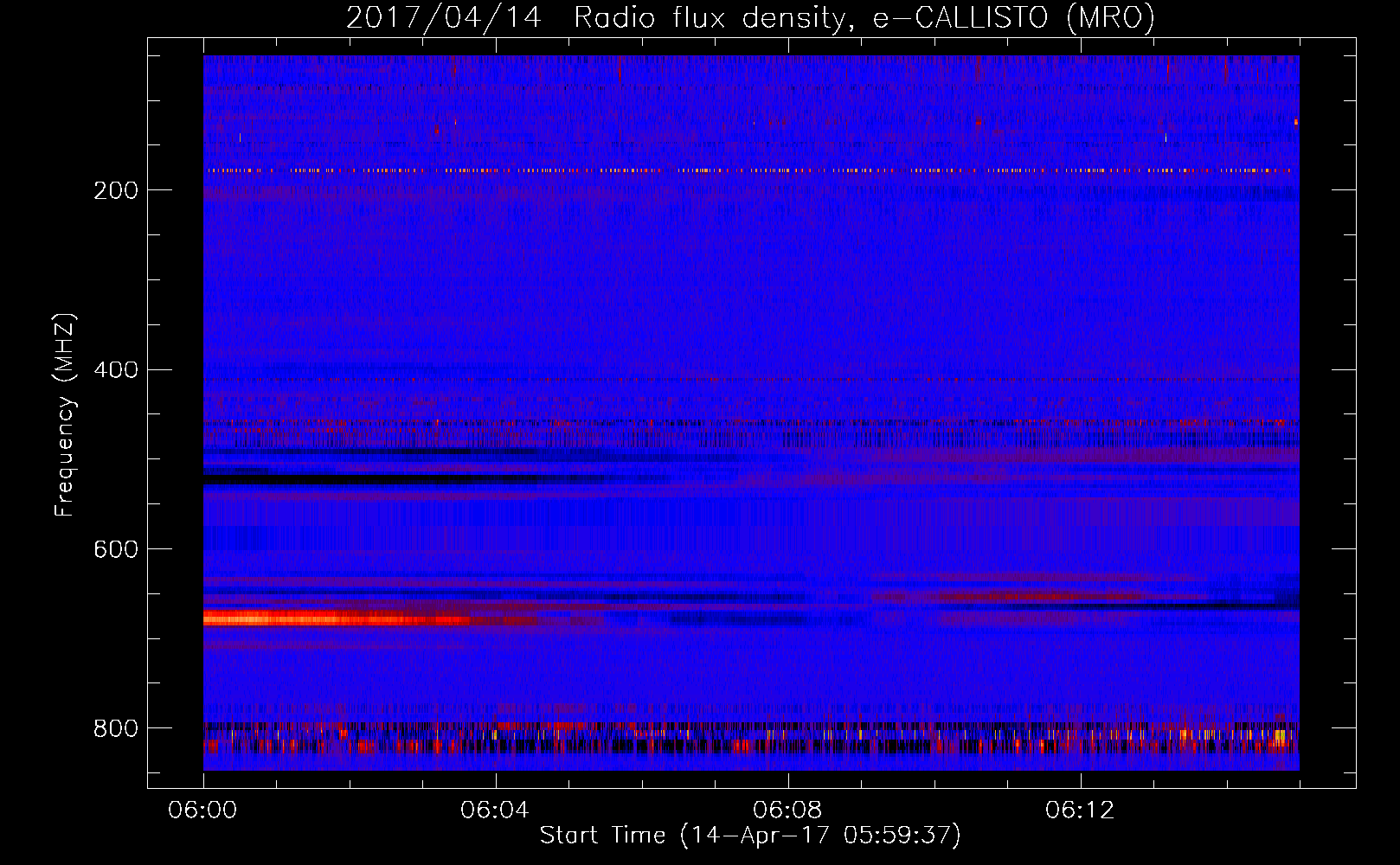Image resolution: width=1400 pixels, height=865 pixels.
Task: Select the 'Frequency (MHZ)' axis label
Action: [x=65, y=415]
